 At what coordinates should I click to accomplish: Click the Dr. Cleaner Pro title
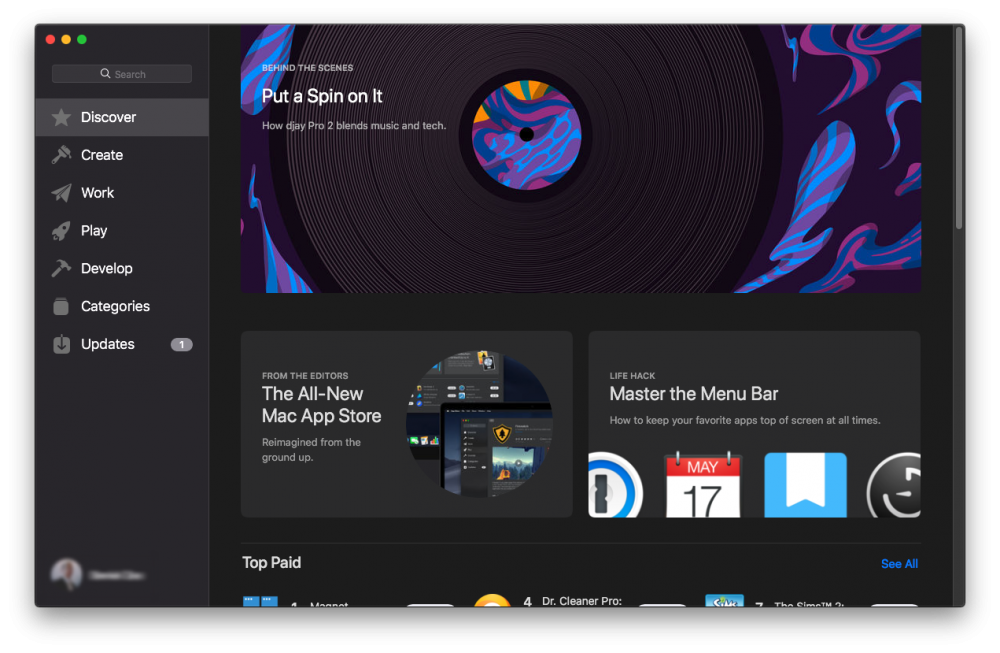[582, 601]
